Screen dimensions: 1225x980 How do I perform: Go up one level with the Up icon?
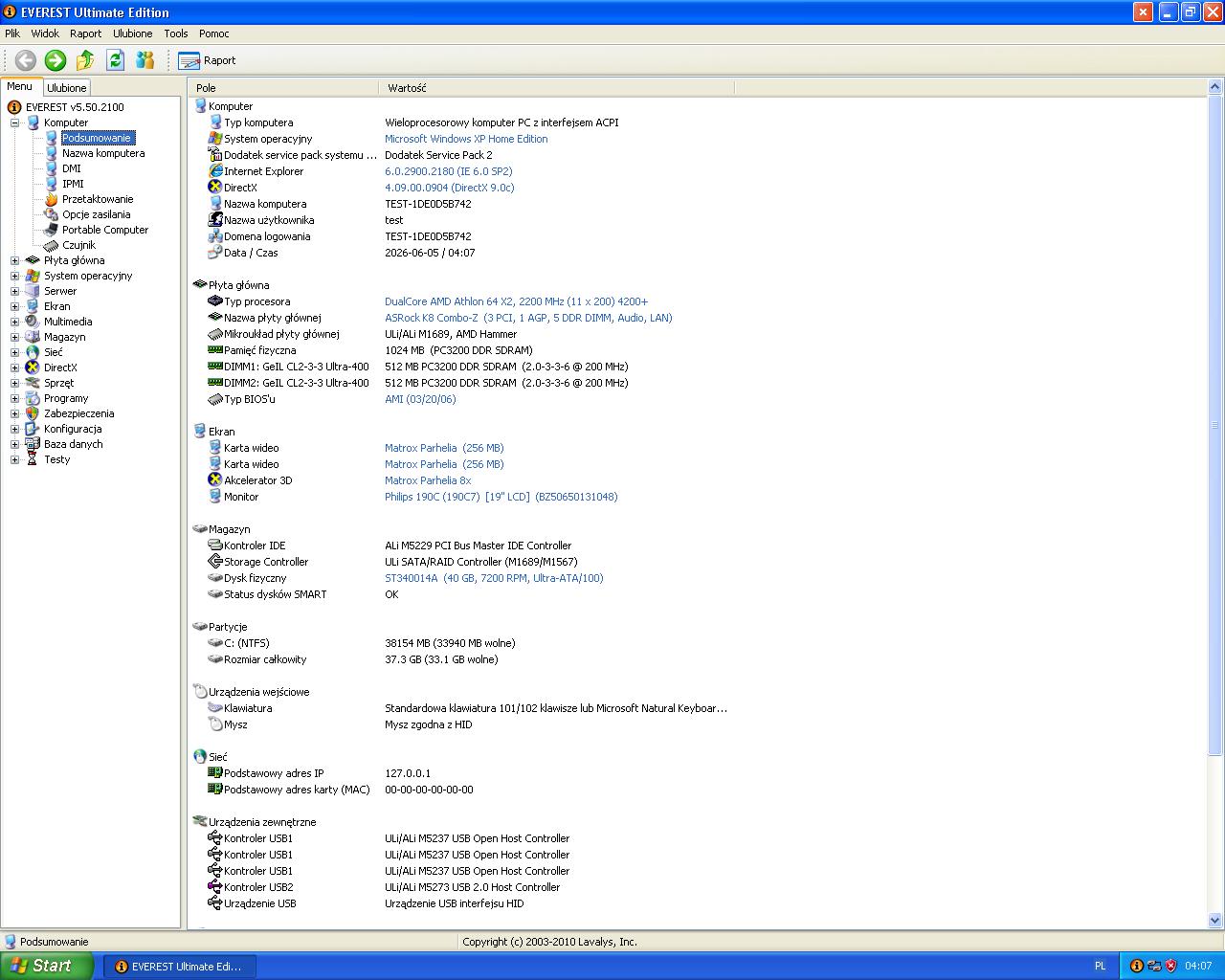[x=85, y=60]
